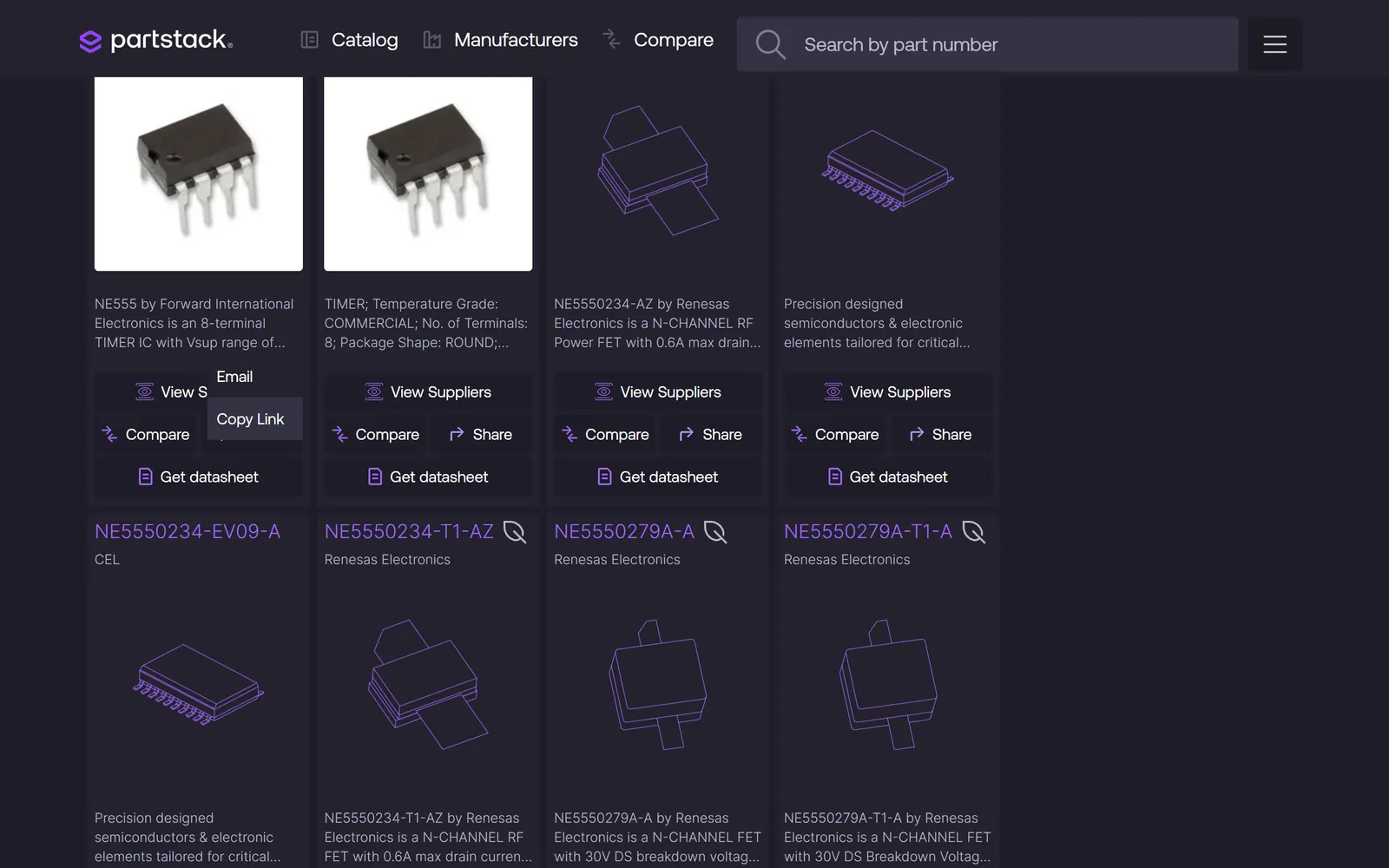Get datasheet for the TIMER part
This screenshot has height=868, width=1389.
tap(428, 477)
